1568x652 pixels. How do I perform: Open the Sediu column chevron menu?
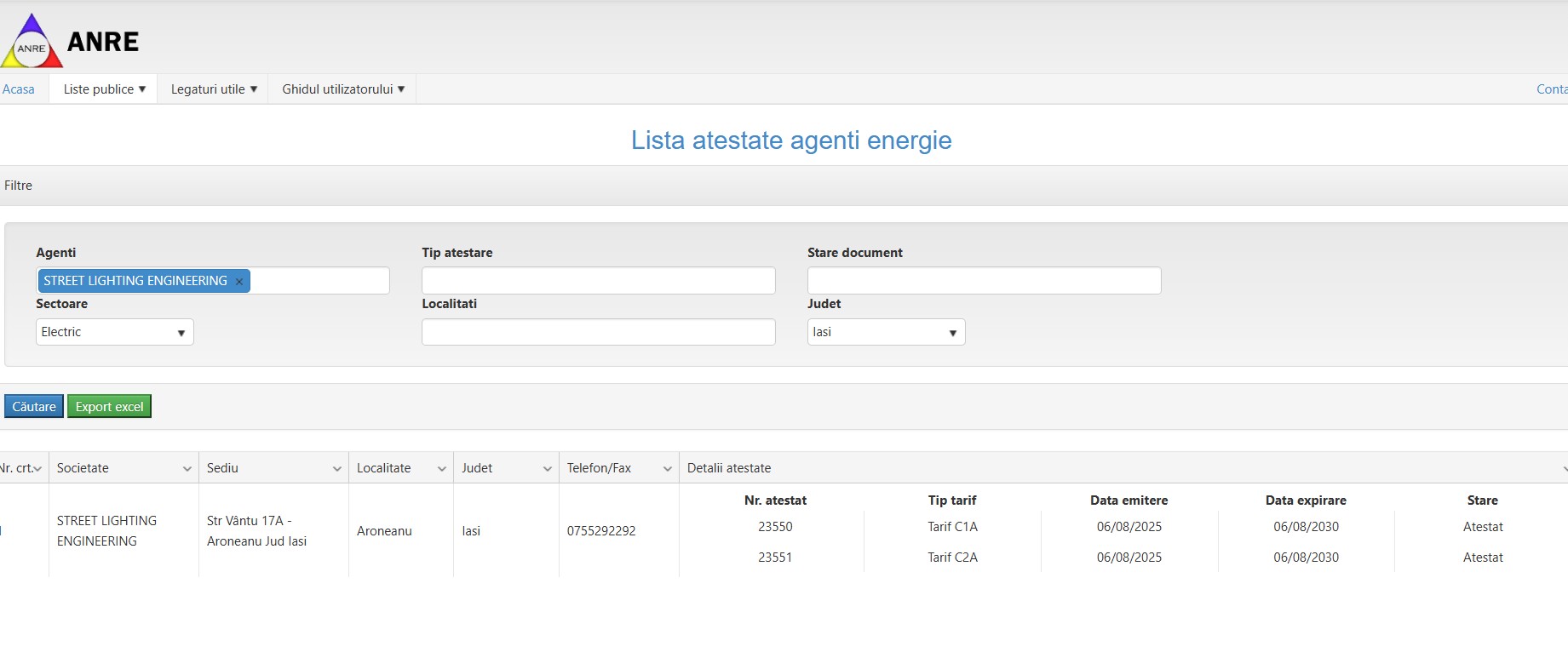coord(337,469)
